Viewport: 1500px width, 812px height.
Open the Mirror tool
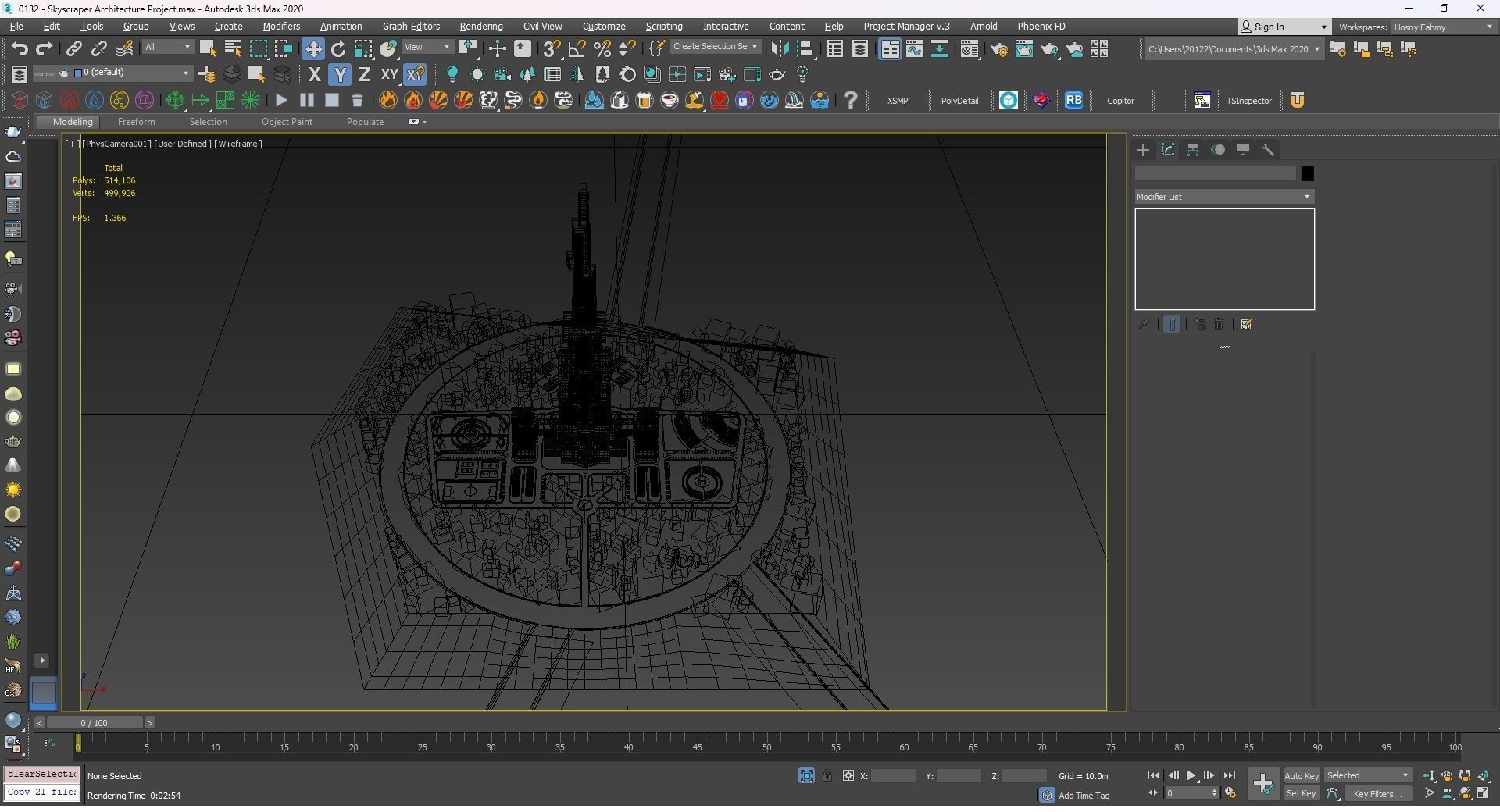[x=779, y=48]
